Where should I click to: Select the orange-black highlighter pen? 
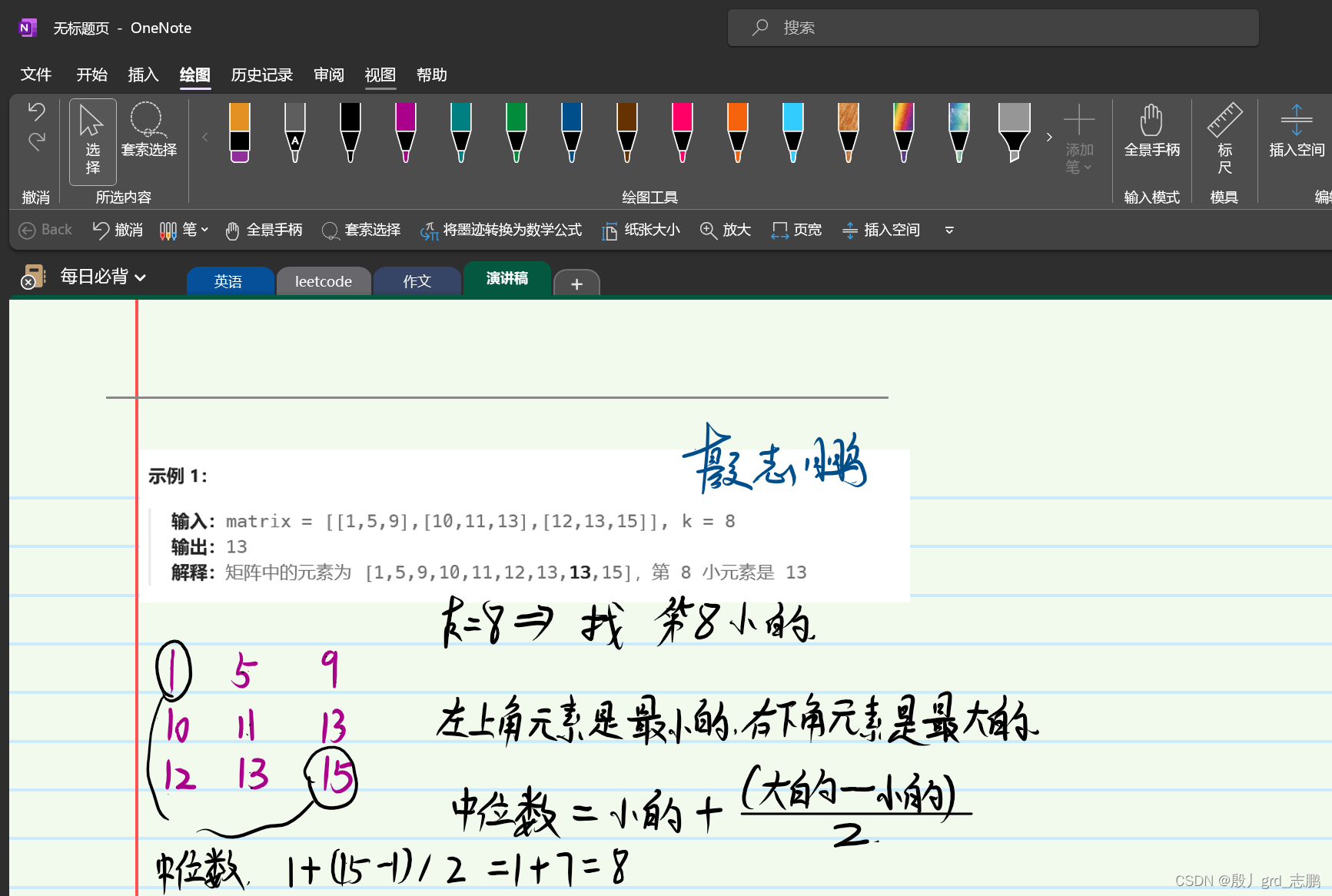[x=240, y=133]
